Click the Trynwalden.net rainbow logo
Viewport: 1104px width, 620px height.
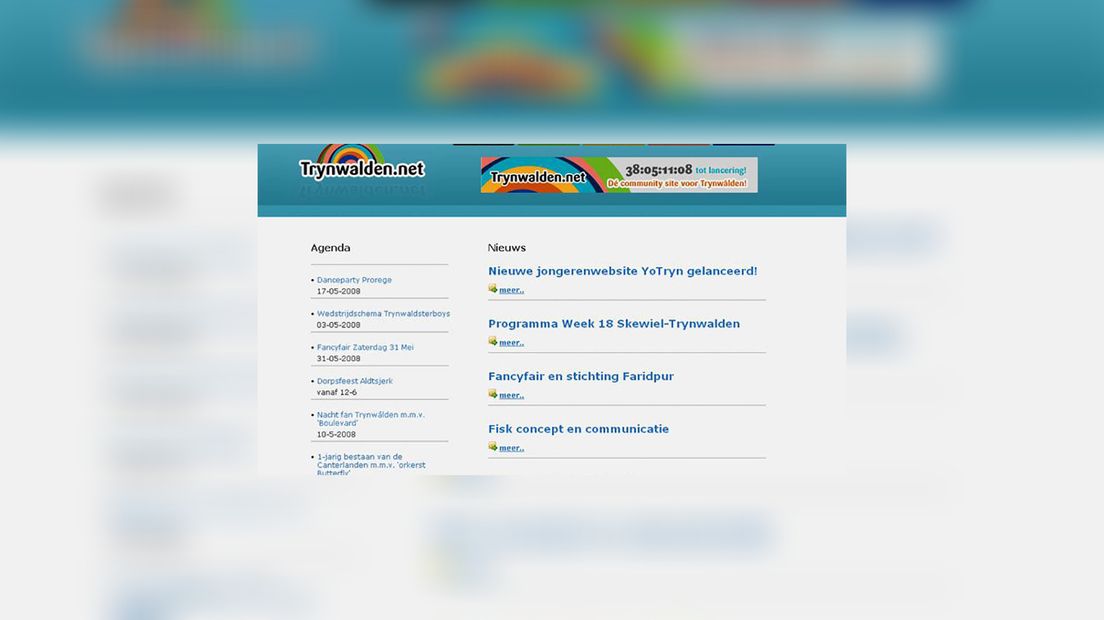coord(361,165)
